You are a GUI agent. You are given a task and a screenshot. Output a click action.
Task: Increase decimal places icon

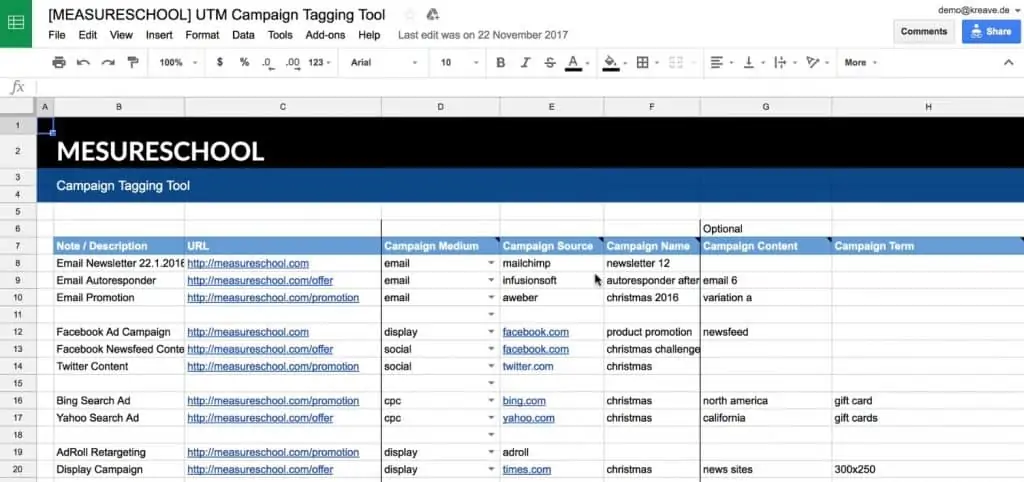tap(293, 63)
